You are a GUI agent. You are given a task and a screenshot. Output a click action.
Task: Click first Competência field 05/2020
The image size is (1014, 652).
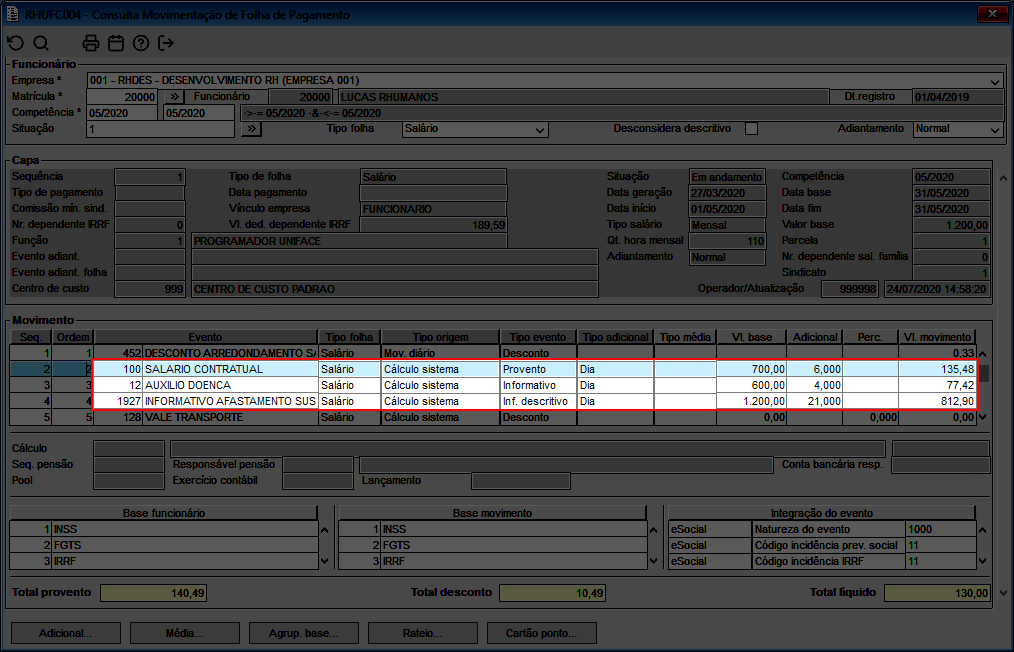[x=122, y=113]
